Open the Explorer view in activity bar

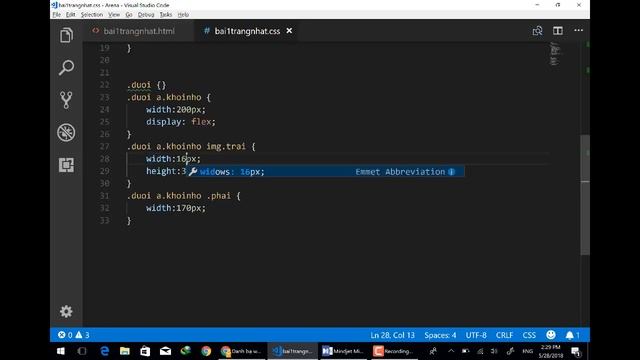(x=66, y=35)
